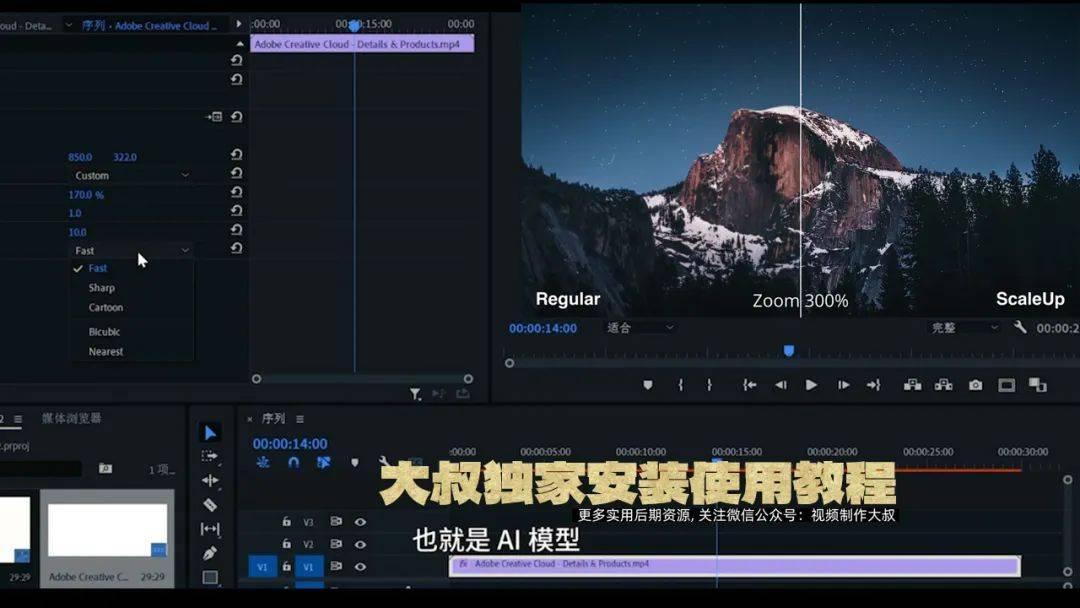Select Bicubic from the open dropdown list
This screenshot has height=608, width=1080.
[x=106, y=331]
